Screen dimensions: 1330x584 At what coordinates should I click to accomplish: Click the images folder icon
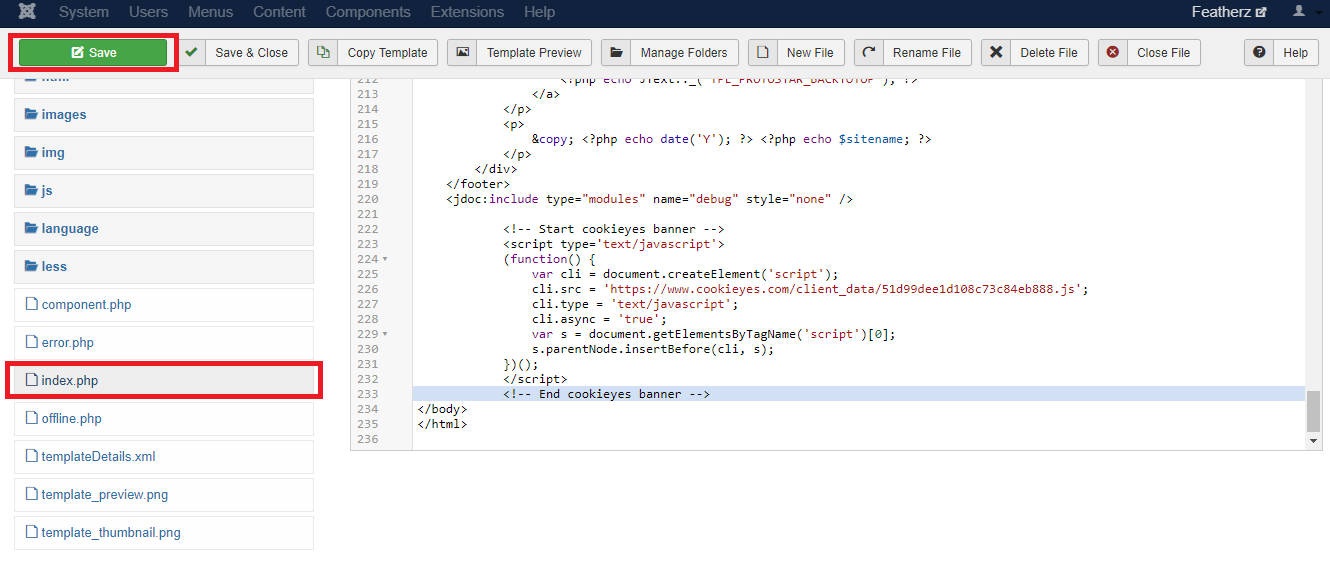31,114
